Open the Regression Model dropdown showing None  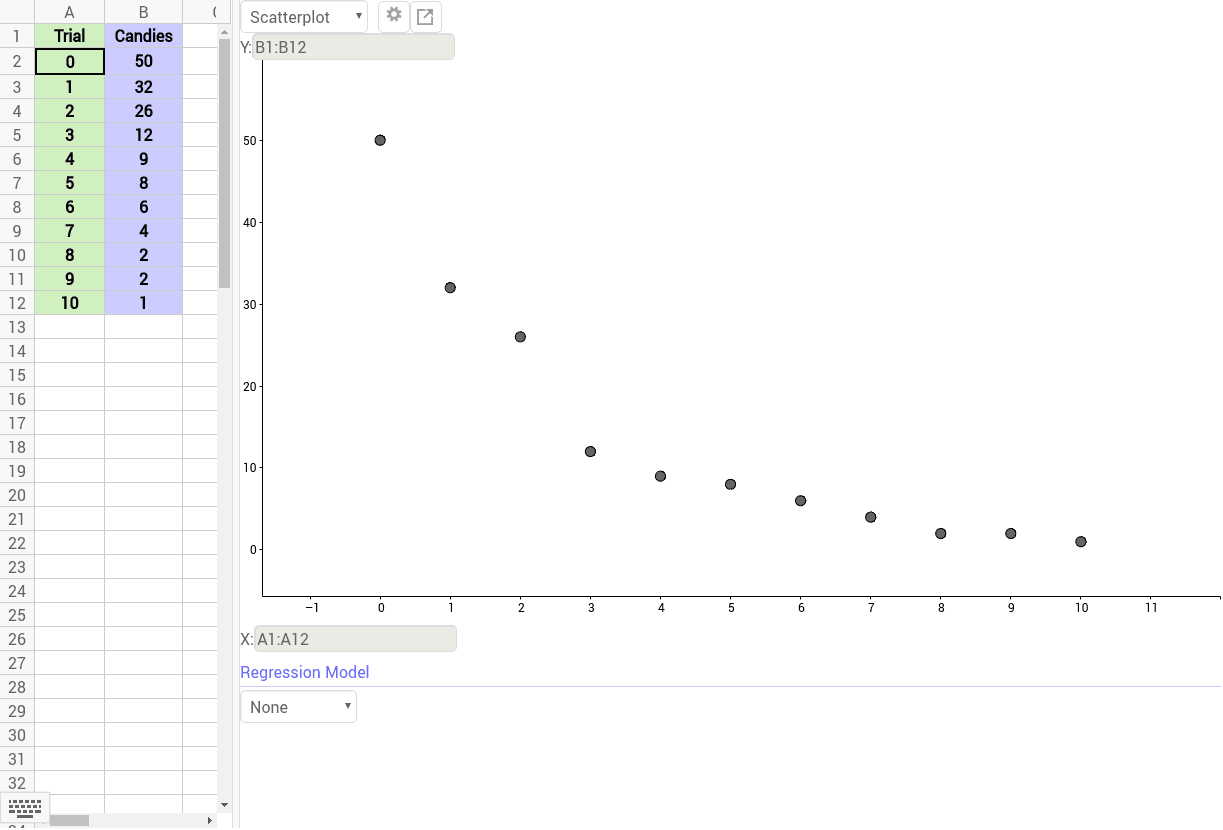(x=298, y=707)
